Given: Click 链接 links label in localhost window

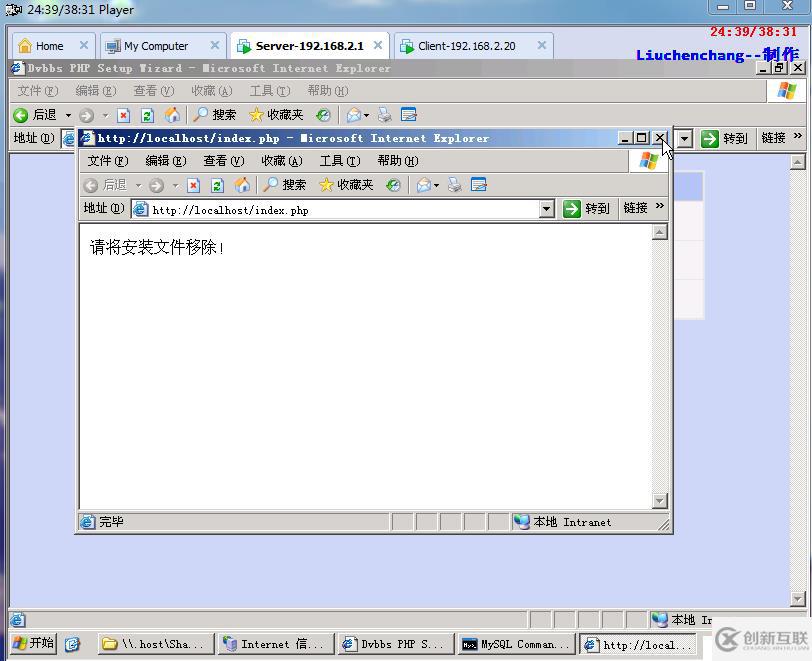Looking at the screenshot, I should (x=635, y=208).
